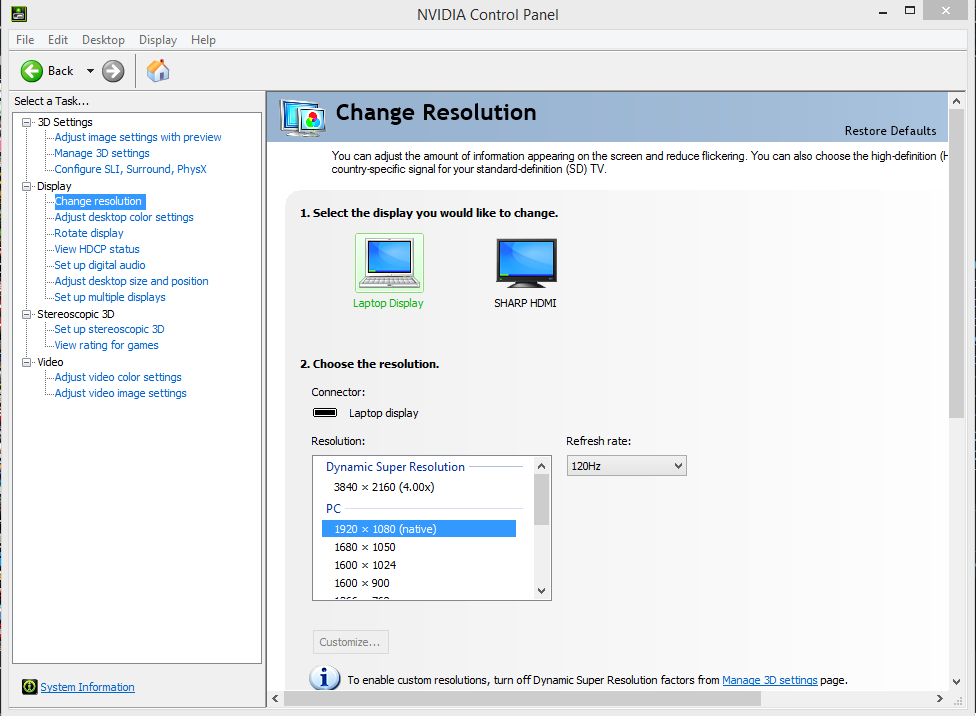The height and width of the screenshot is (716, 976).
Task: Collapse the 3D Settings tree node
Action: (27, 123)
